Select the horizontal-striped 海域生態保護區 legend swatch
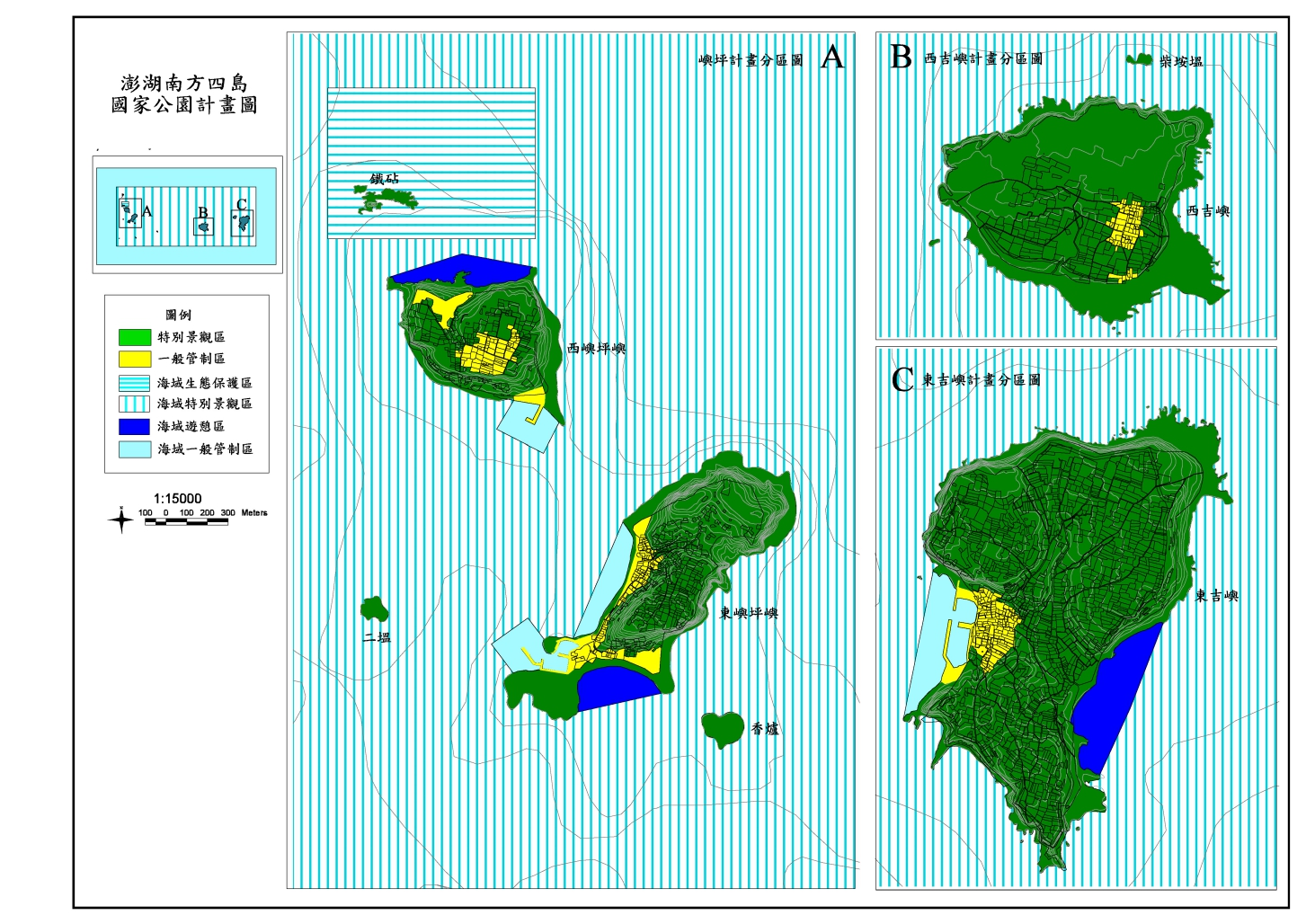Screen dimensions: 1306x924 pyautogui.click(x=134, y=382)
